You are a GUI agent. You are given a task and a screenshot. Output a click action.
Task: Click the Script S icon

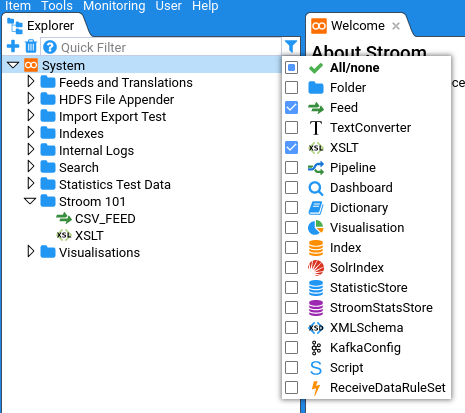316,368
